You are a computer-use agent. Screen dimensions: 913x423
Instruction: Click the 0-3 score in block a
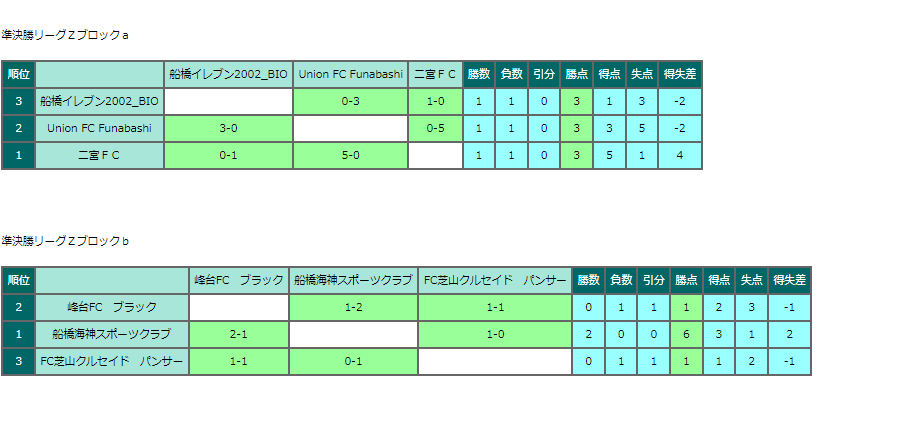[351, 101]
